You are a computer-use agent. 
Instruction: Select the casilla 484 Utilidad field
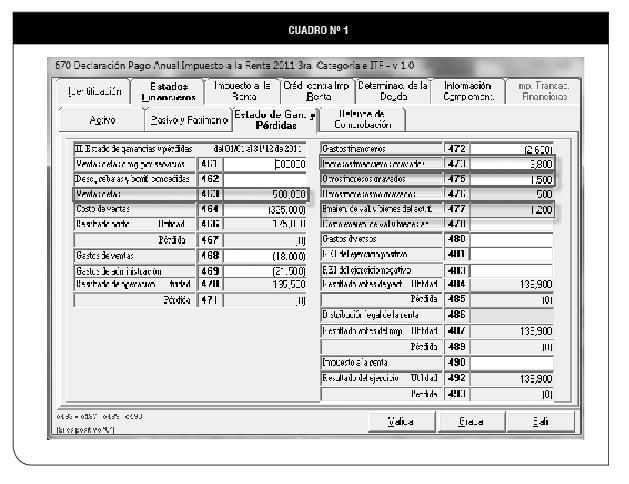[511, 285]
